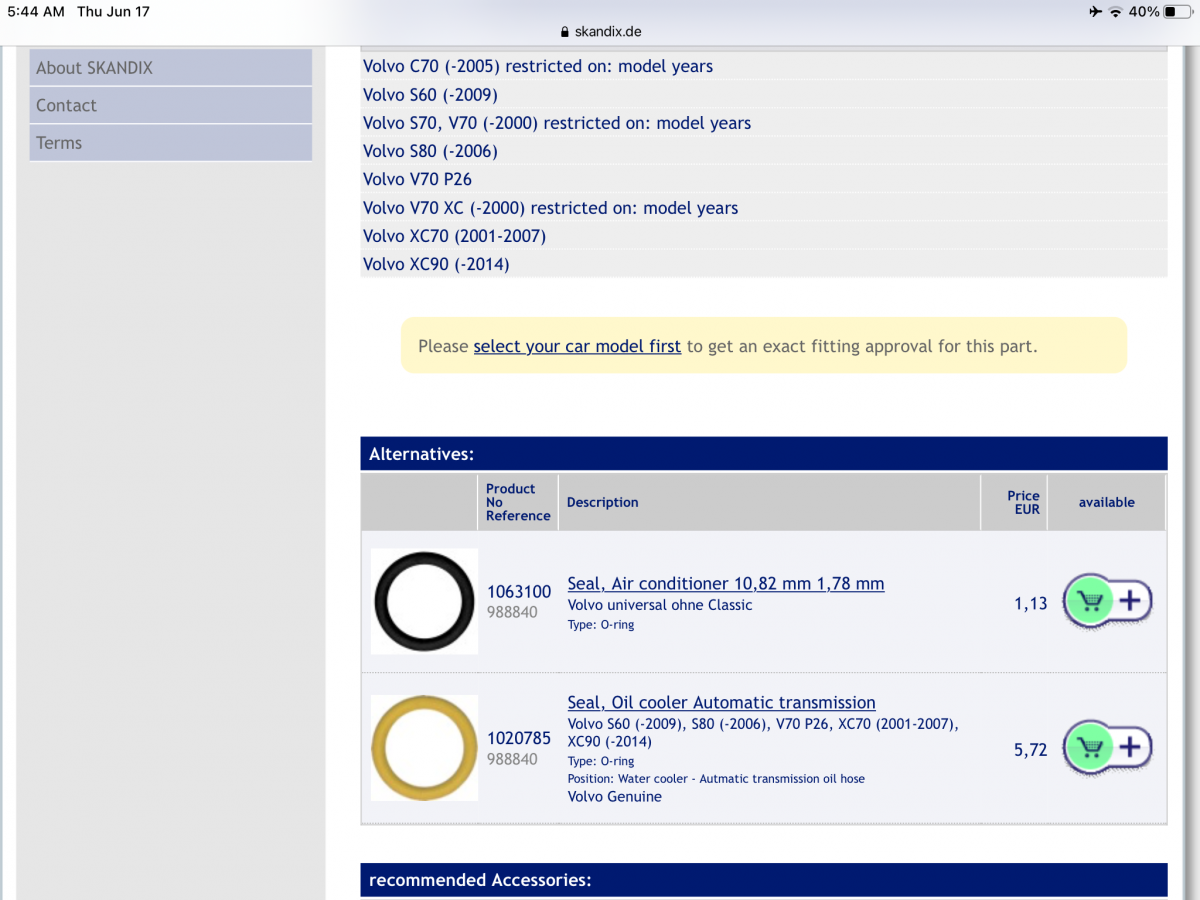Tap the skandix.de address bar

click(x=600, y=31)
